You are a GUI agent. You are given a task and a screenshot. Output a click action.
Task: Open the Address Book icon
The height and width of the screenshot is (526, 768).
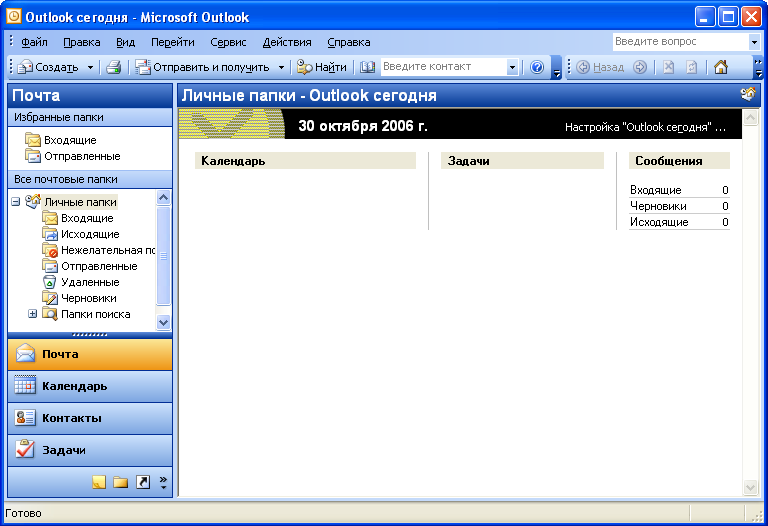367,67
